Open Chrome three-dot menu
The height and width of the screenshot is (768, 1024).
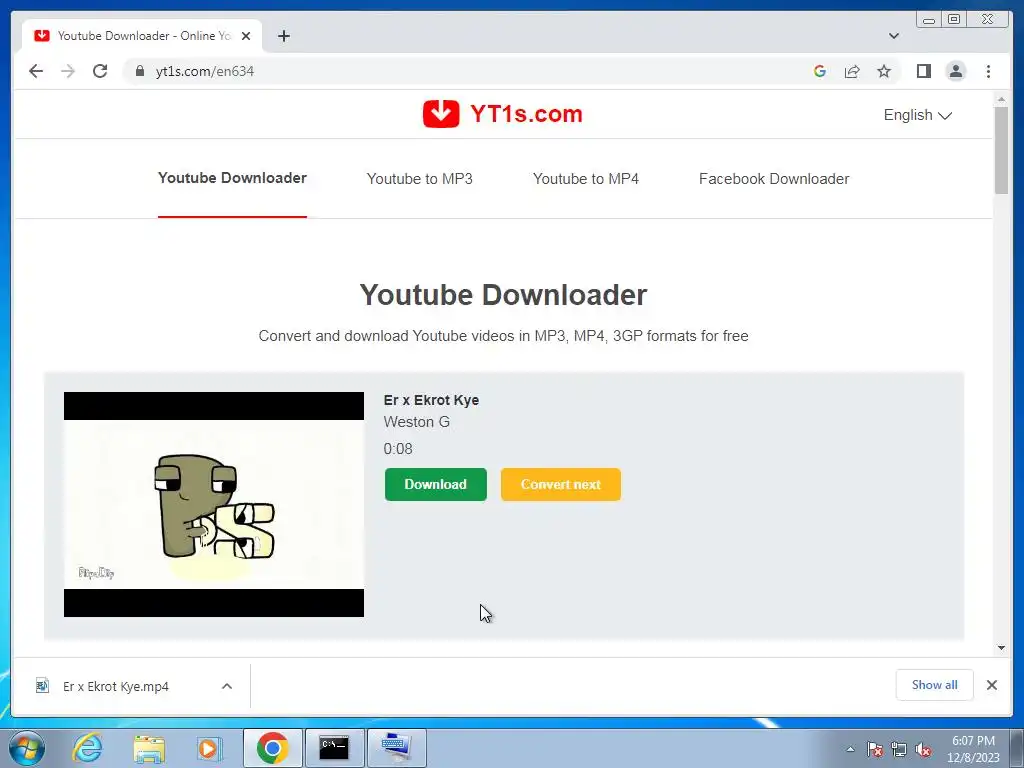[x=989, y=71]
